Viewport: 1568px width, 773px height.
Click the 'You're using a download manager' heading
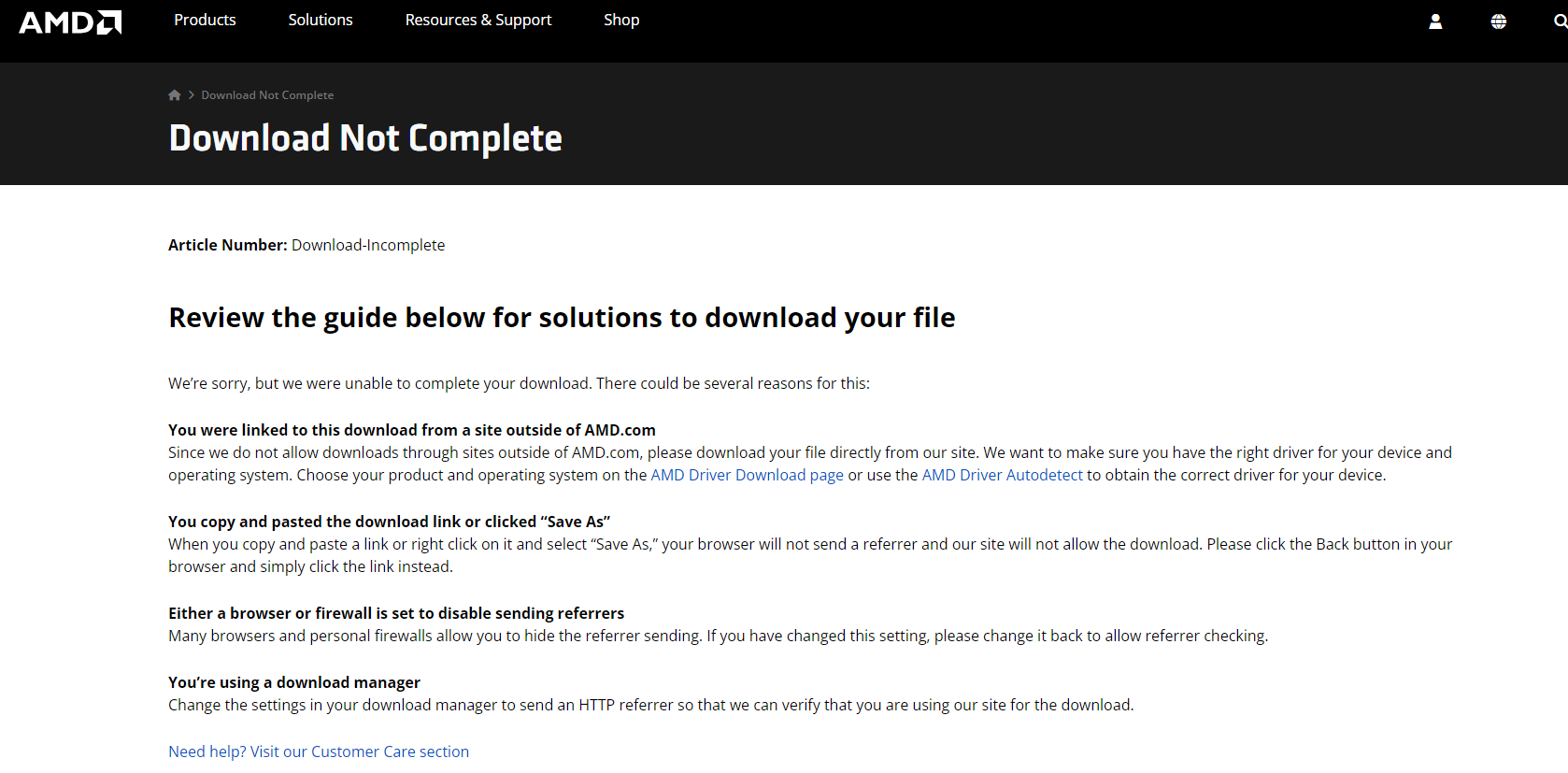[x=294, y=682]
